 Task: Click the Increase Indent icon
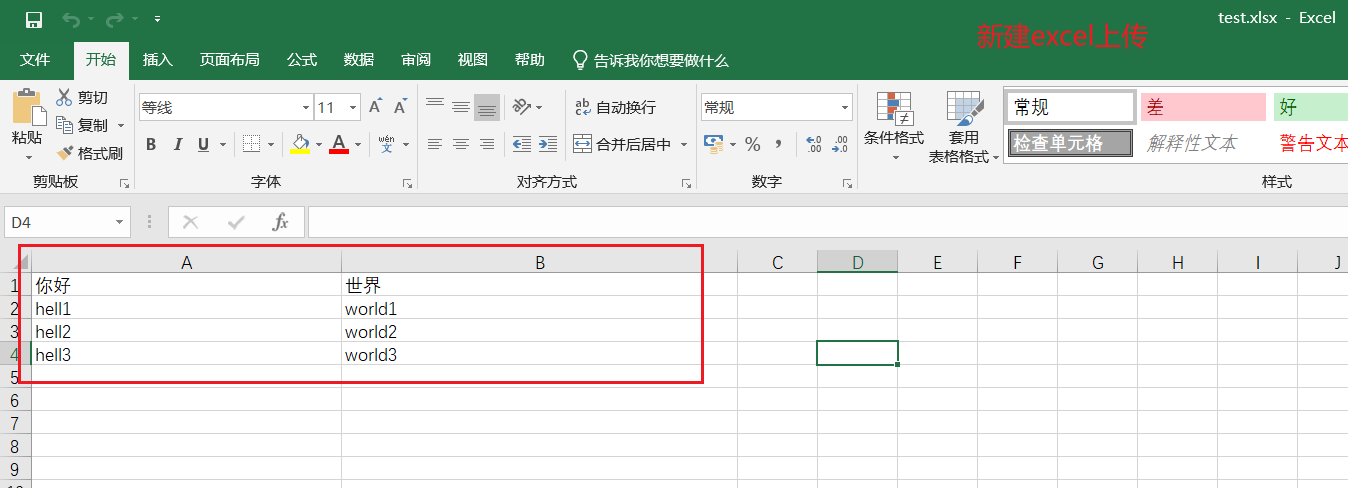coord(547,144)
